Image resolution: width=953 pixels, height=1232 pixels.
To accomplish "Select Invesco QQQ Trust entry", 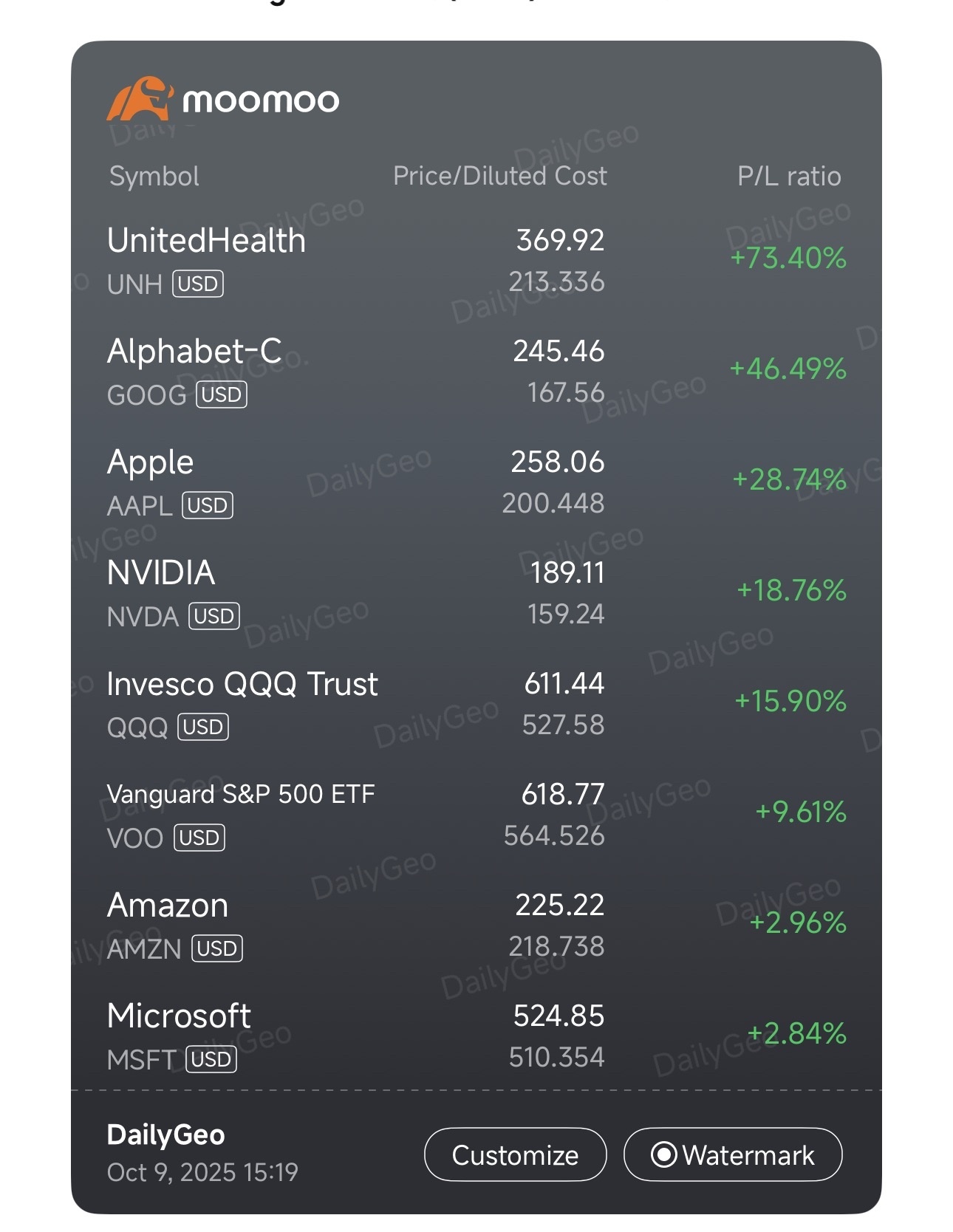I will pos(242,684).
